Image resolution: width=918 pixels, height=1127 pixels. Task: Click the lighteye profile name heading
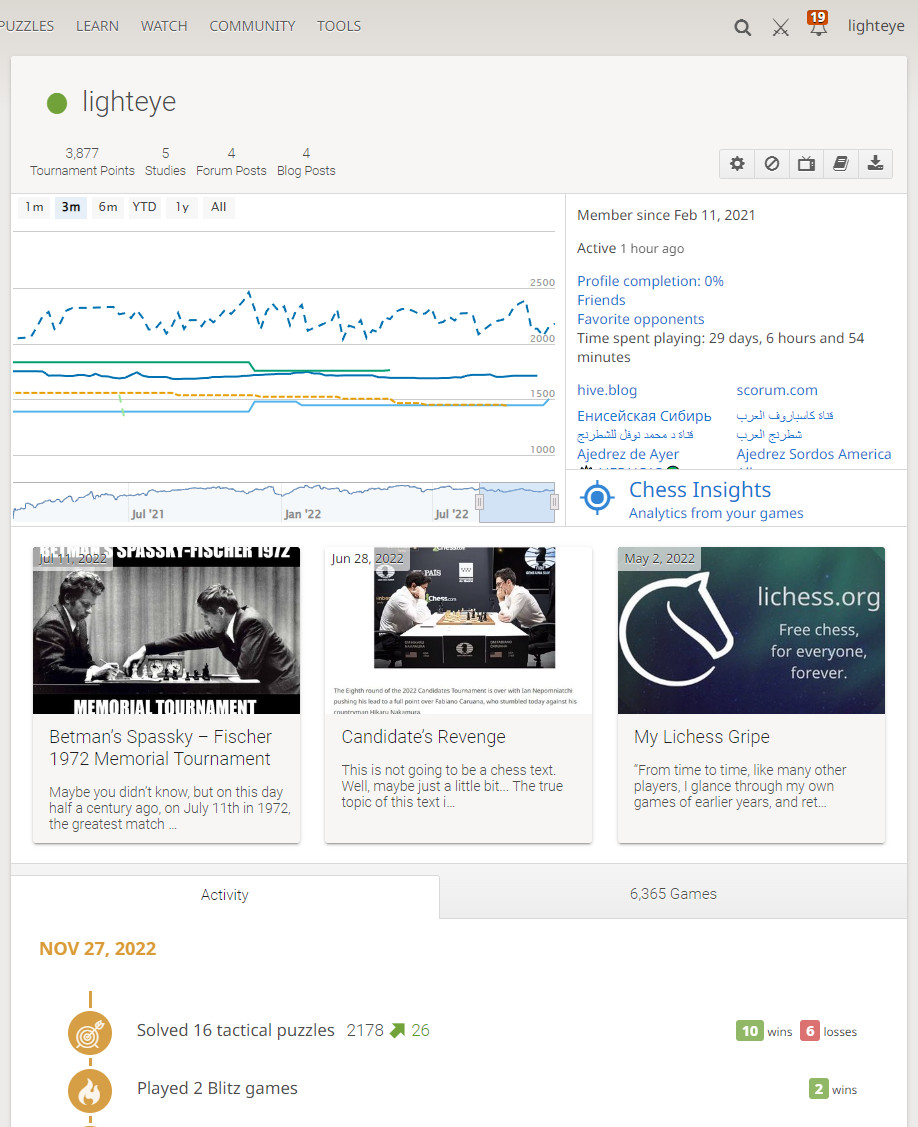pyautogui.click(x=129, y=102)
